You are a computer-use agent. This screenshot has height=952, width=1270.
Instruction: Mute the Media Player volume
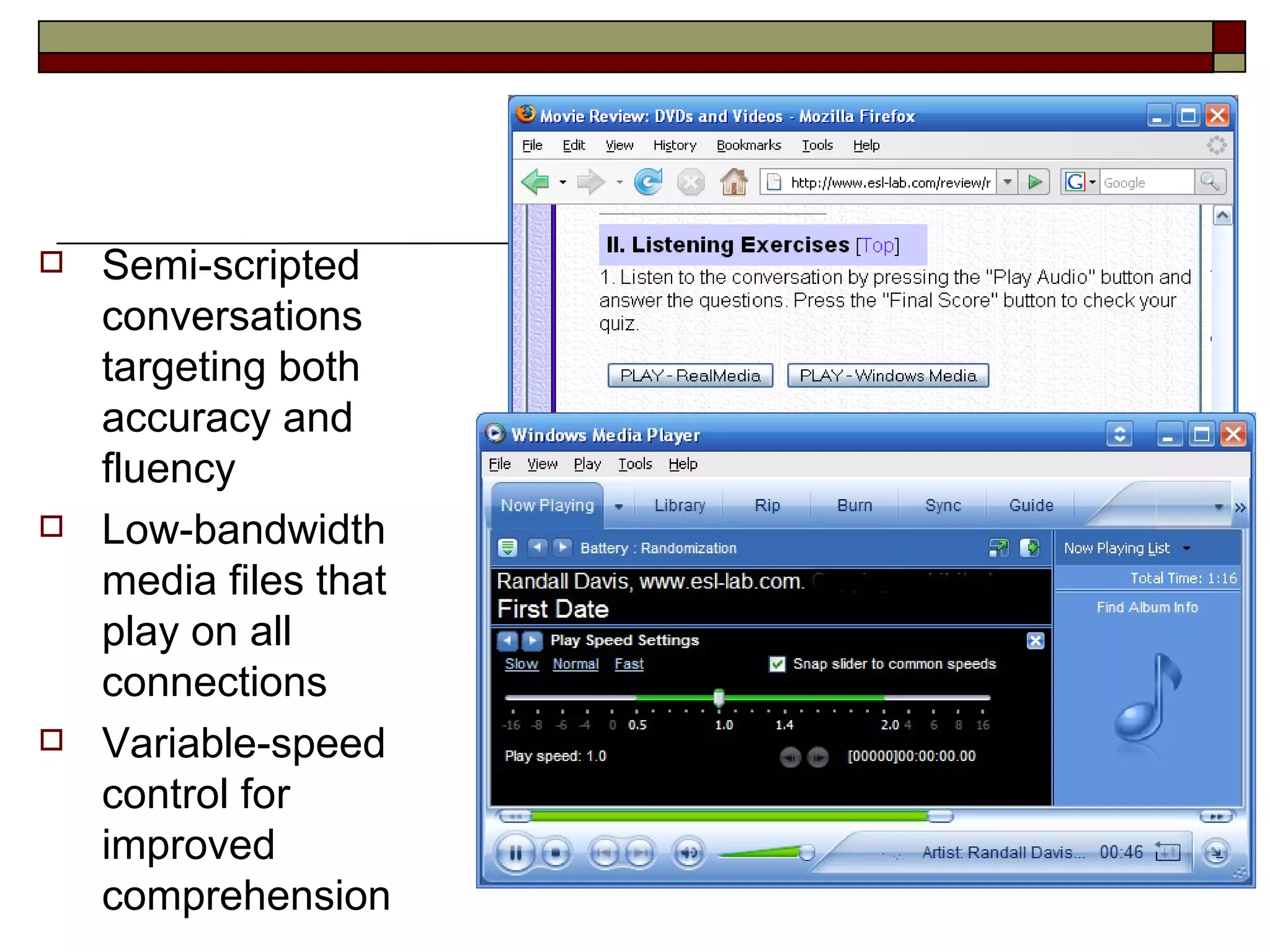coord(688,853)
